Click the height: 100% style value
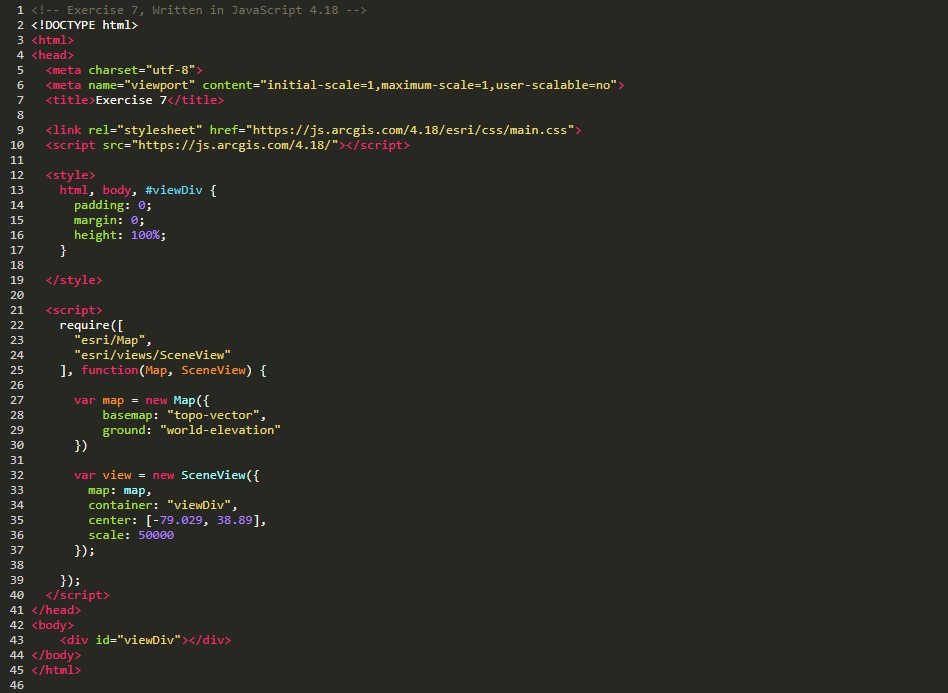The width and height of the screenshot is (948, 693). (148, 235)
